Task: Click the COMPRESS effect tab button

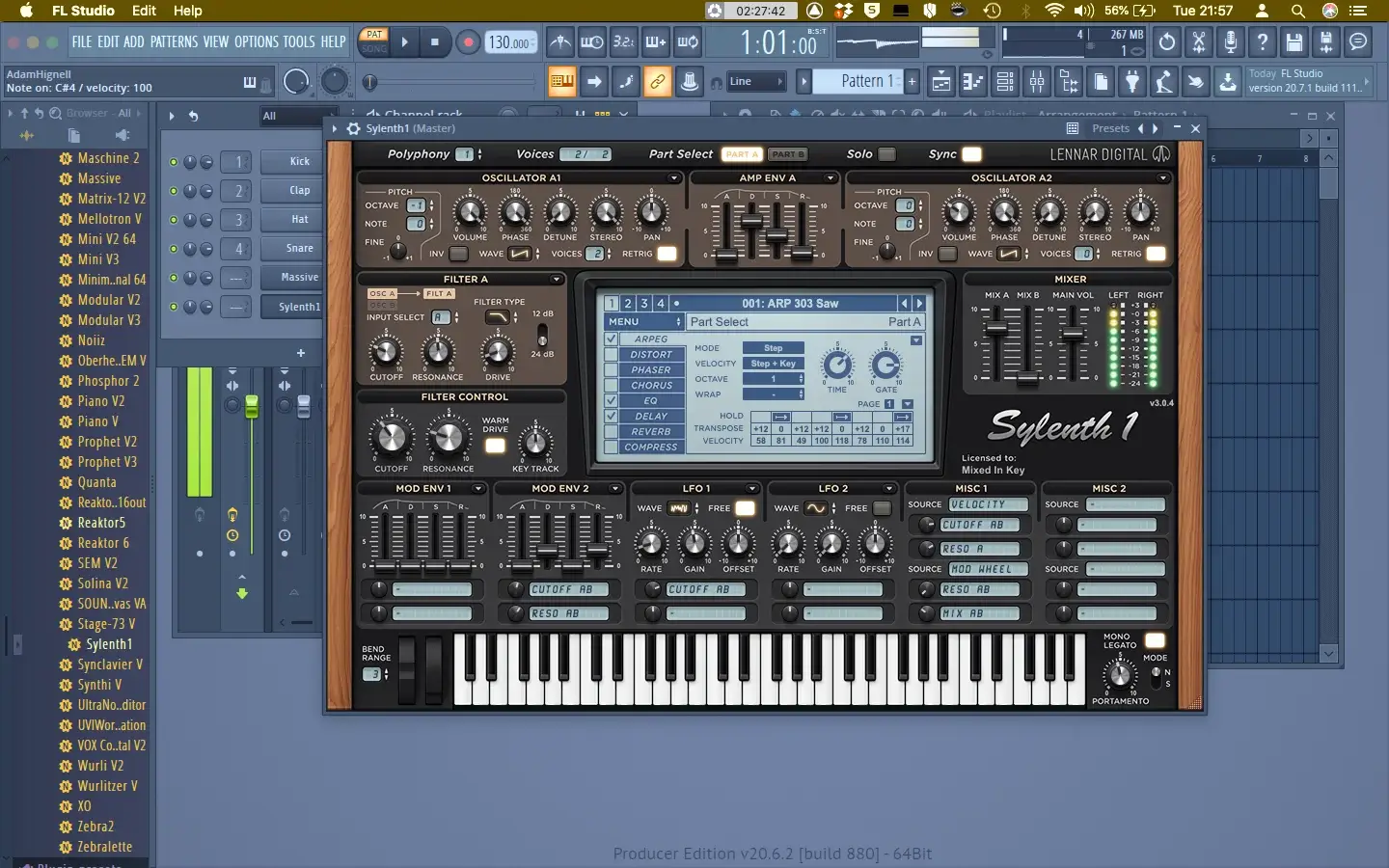Action: click(x=651, y=448)
